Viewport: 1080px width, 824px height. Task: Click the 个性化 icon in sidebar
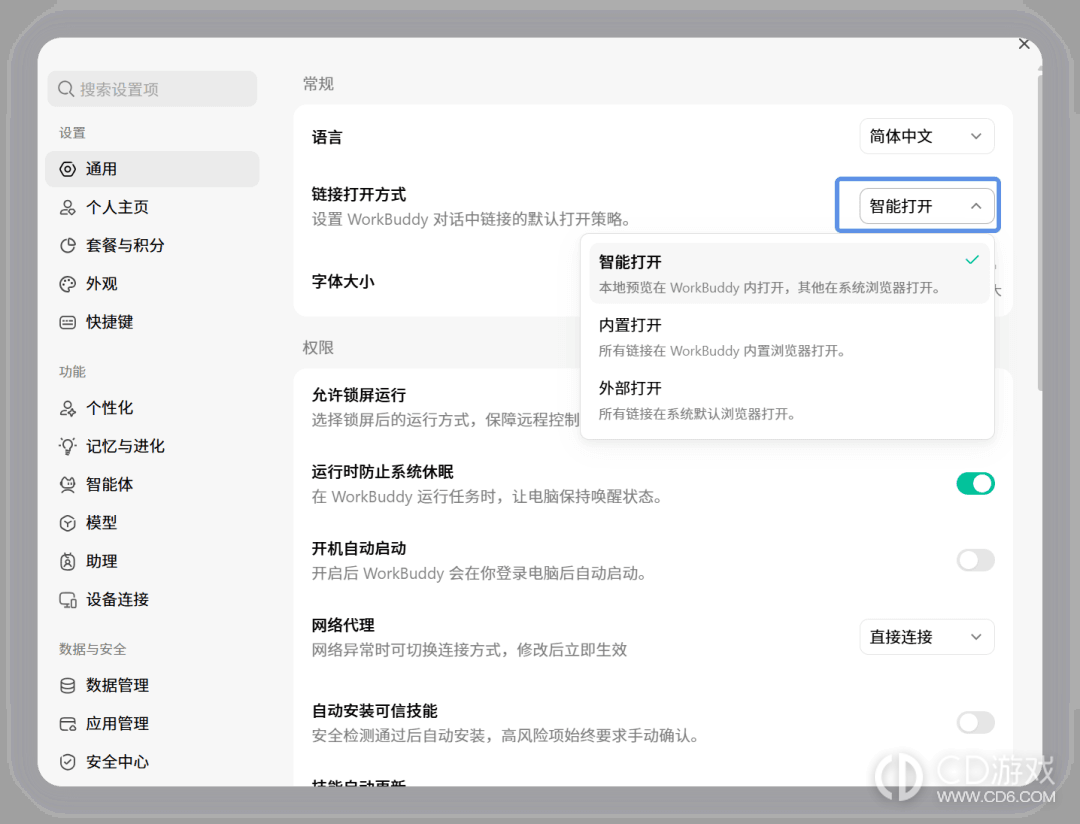pyautogui.click(x=68, y=408)
